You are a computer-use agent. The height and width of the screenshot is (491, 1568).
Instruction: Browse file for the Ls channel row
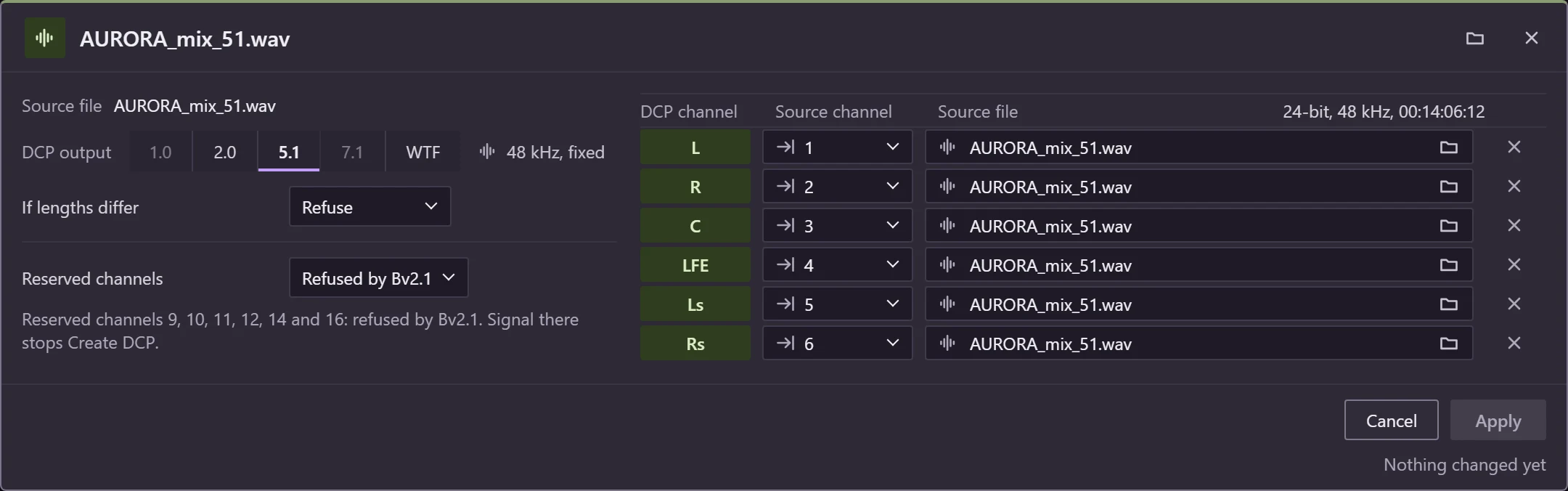(x=1448, y=304)
